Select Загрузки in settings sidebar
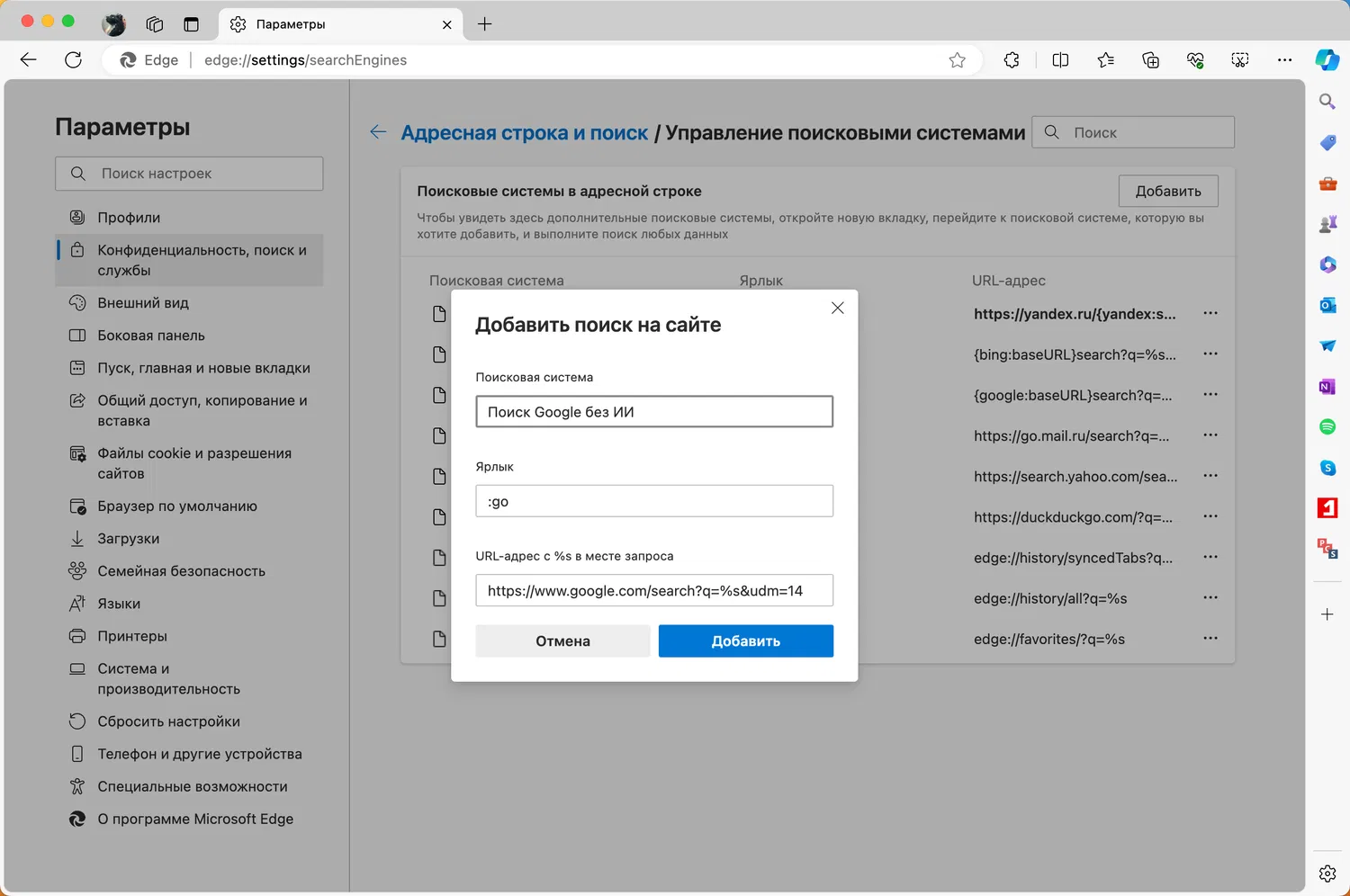Screen dimensions: 1350x896 [x=129, y=539]
